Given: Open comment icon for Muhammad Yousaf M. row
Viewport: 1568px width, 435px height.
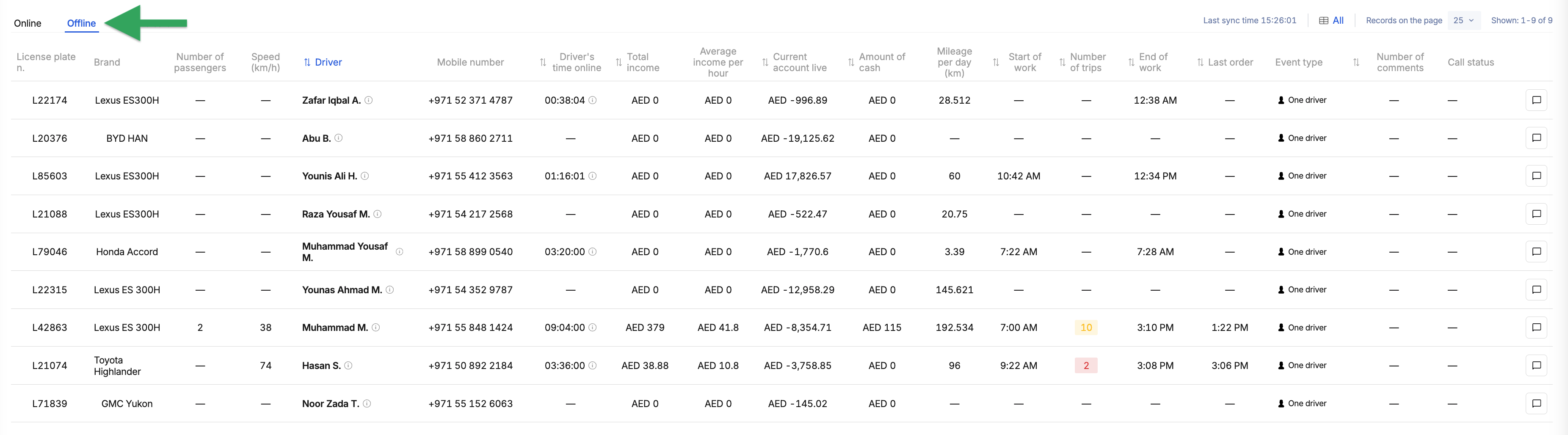Looking at the screenshot, I should coord(1536,252).
